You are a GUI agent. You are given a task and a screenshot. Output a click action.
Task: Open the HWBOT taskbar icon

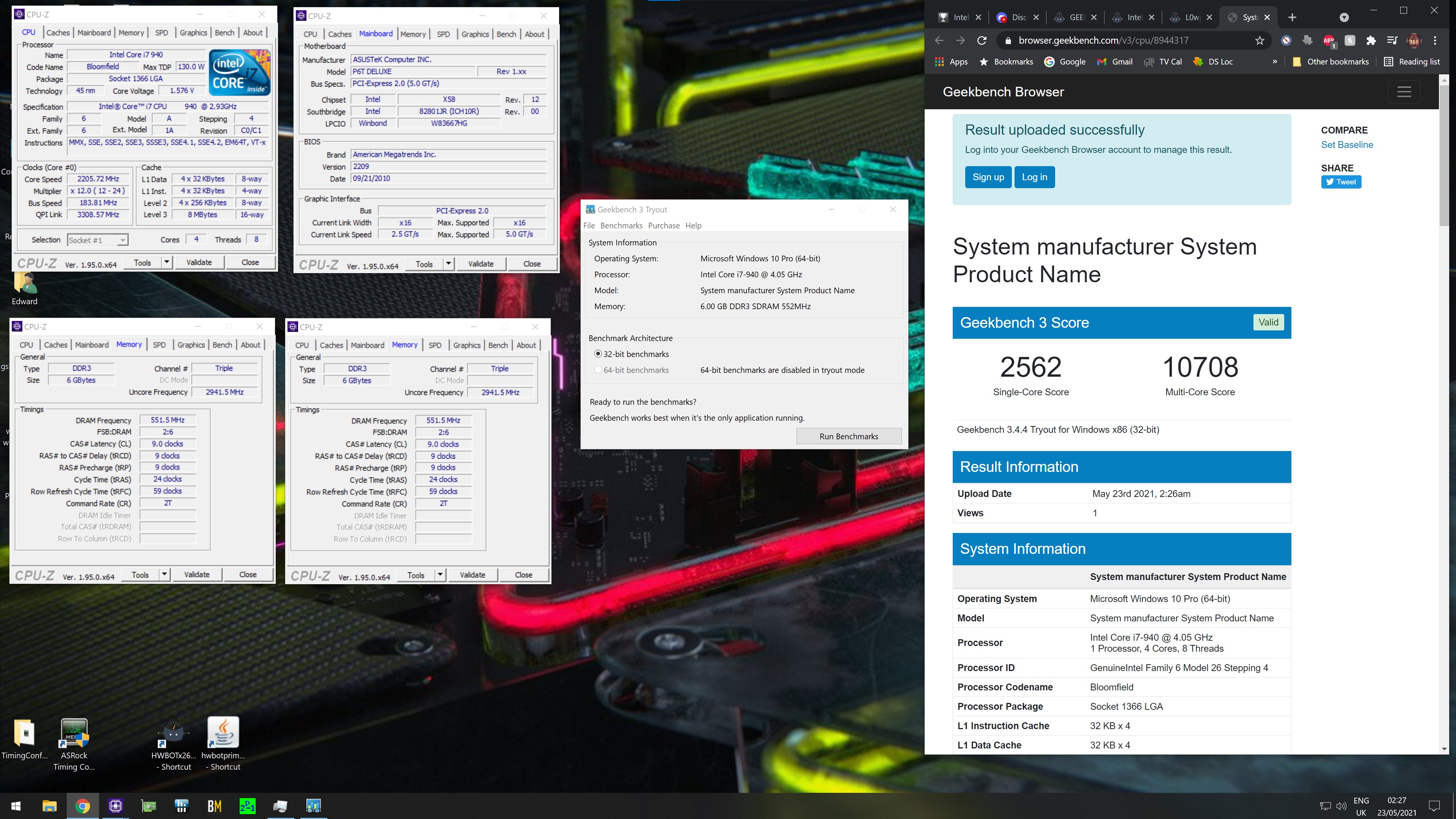click(x=181, y=805)
